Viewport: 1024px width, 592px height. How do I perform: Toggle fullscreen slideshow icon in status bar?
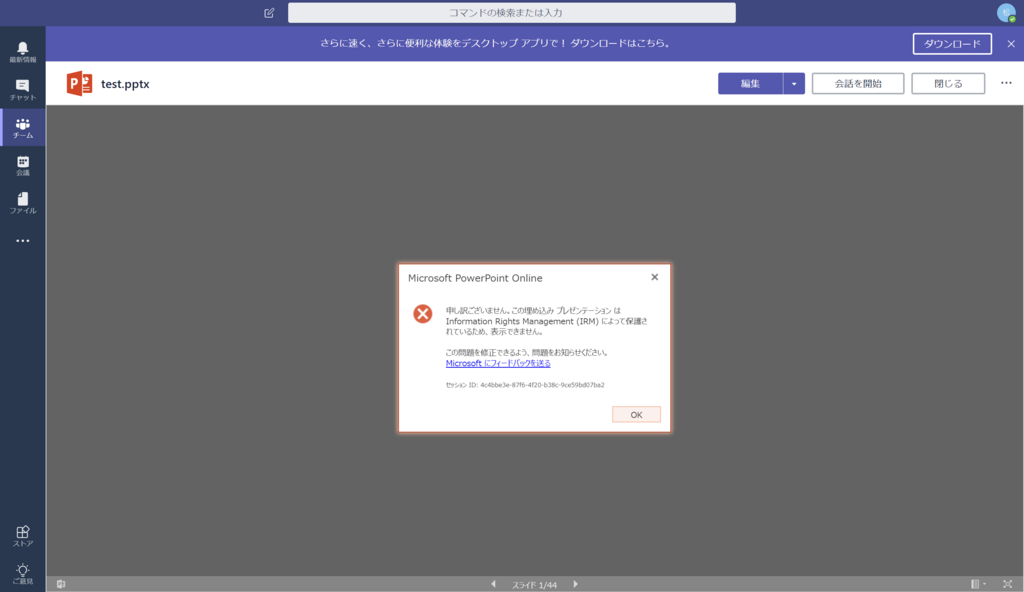point(1008,584)
